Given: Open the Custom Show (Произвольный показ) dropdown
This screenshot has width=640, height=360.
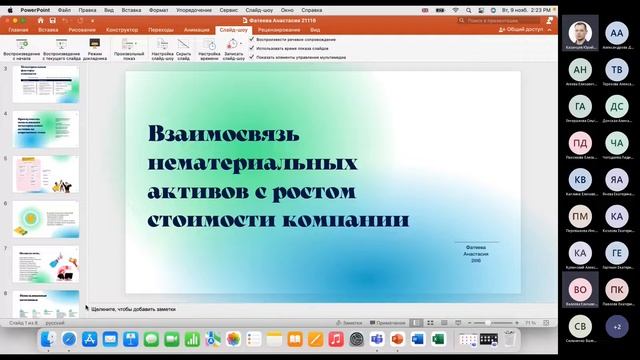Looking at the screenshot, I should pyautogui.click(x=129, y=50).
